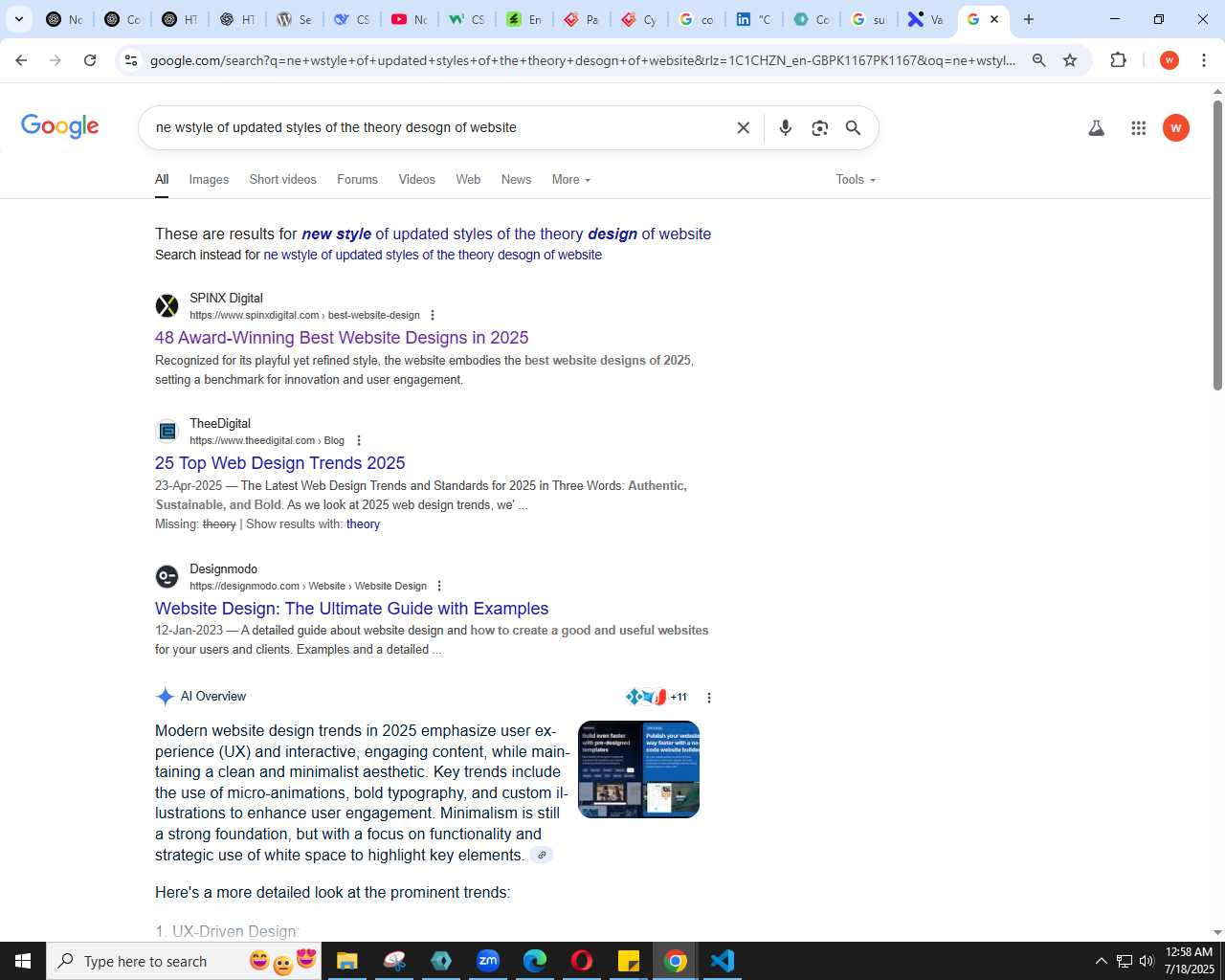Reload the current page
Screen dimensions: 1225x980
coord(90,60)
